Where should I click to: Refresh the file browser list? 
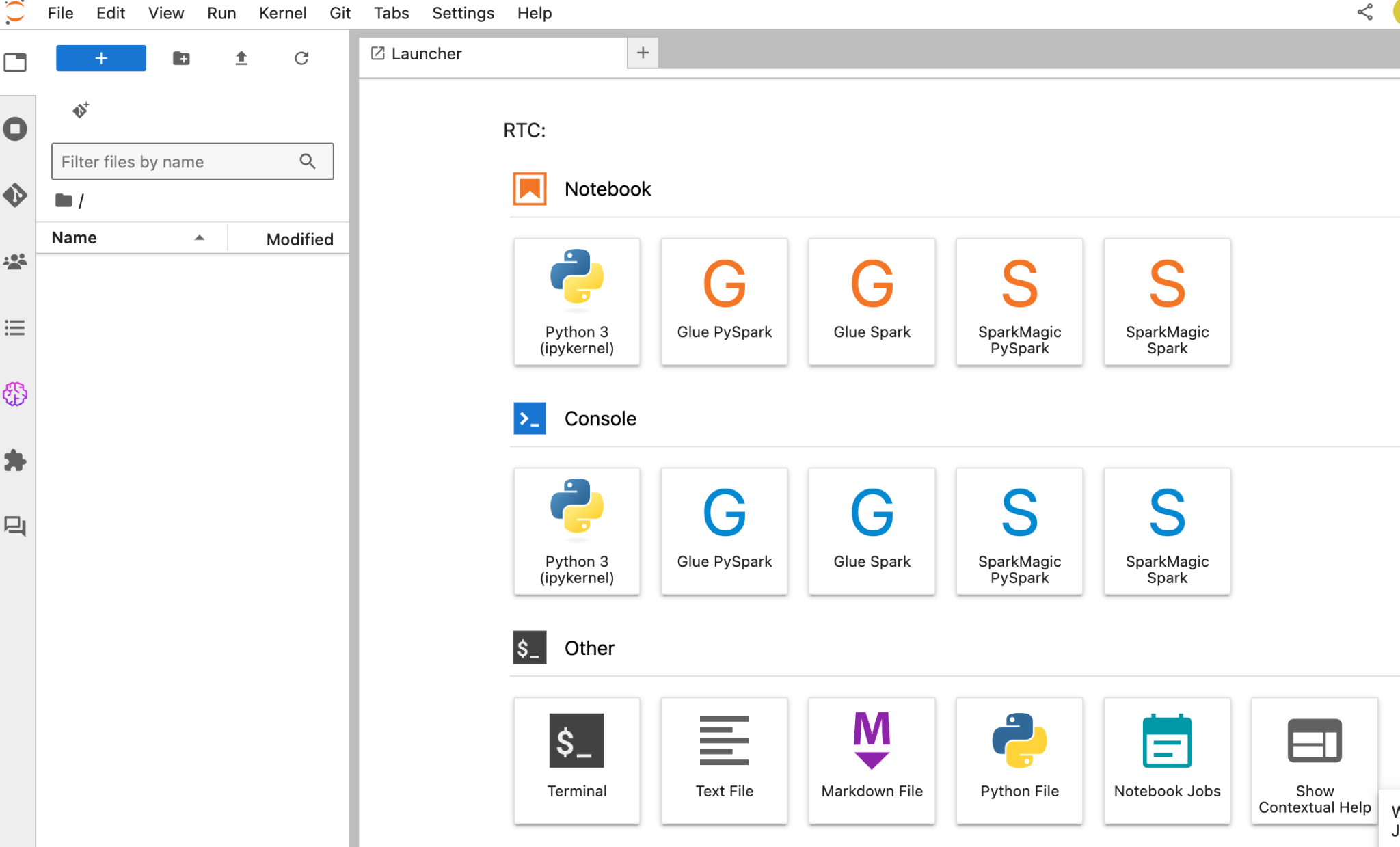[303, 58]
